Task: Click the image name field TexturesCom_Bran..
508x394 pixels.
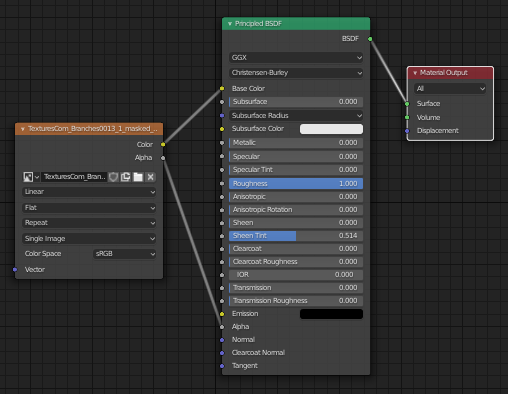Action: click(74, 177)
